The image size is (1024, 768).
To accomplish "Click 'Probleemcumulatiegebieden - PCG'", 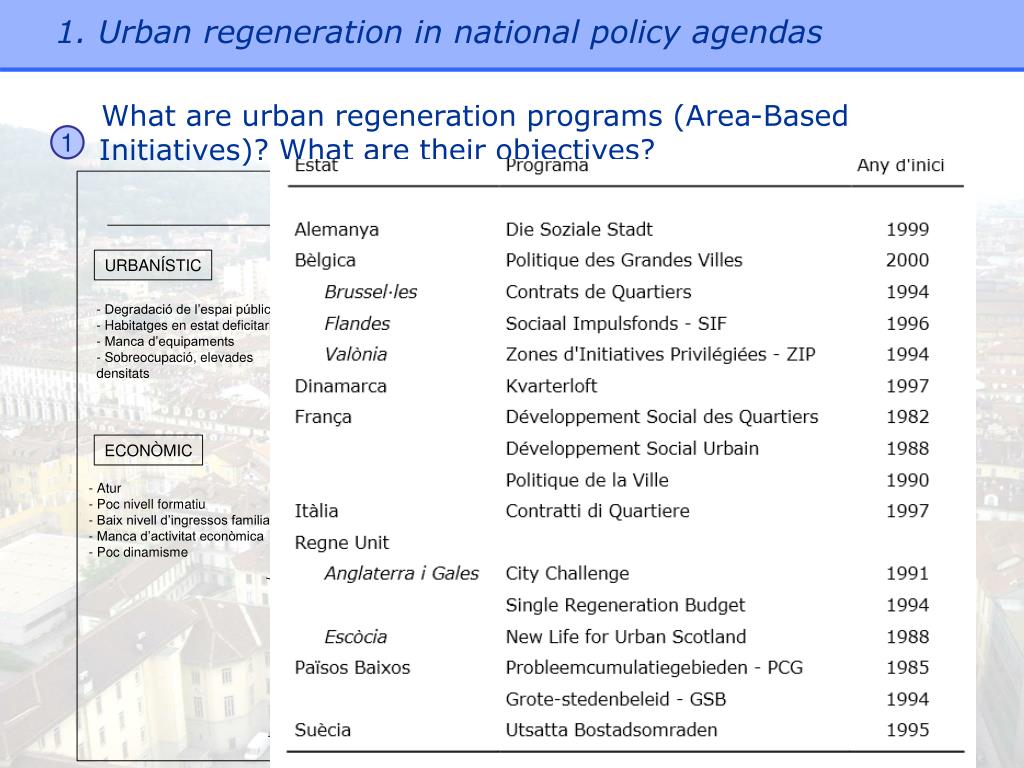I will pos(654,667).
